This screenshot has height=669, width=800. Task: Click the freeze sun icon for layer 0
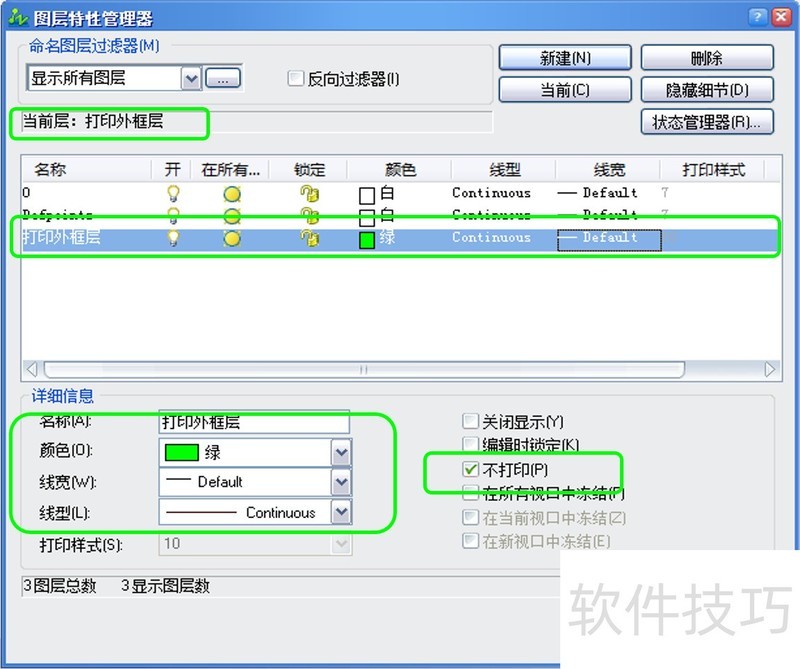point(232,194)
